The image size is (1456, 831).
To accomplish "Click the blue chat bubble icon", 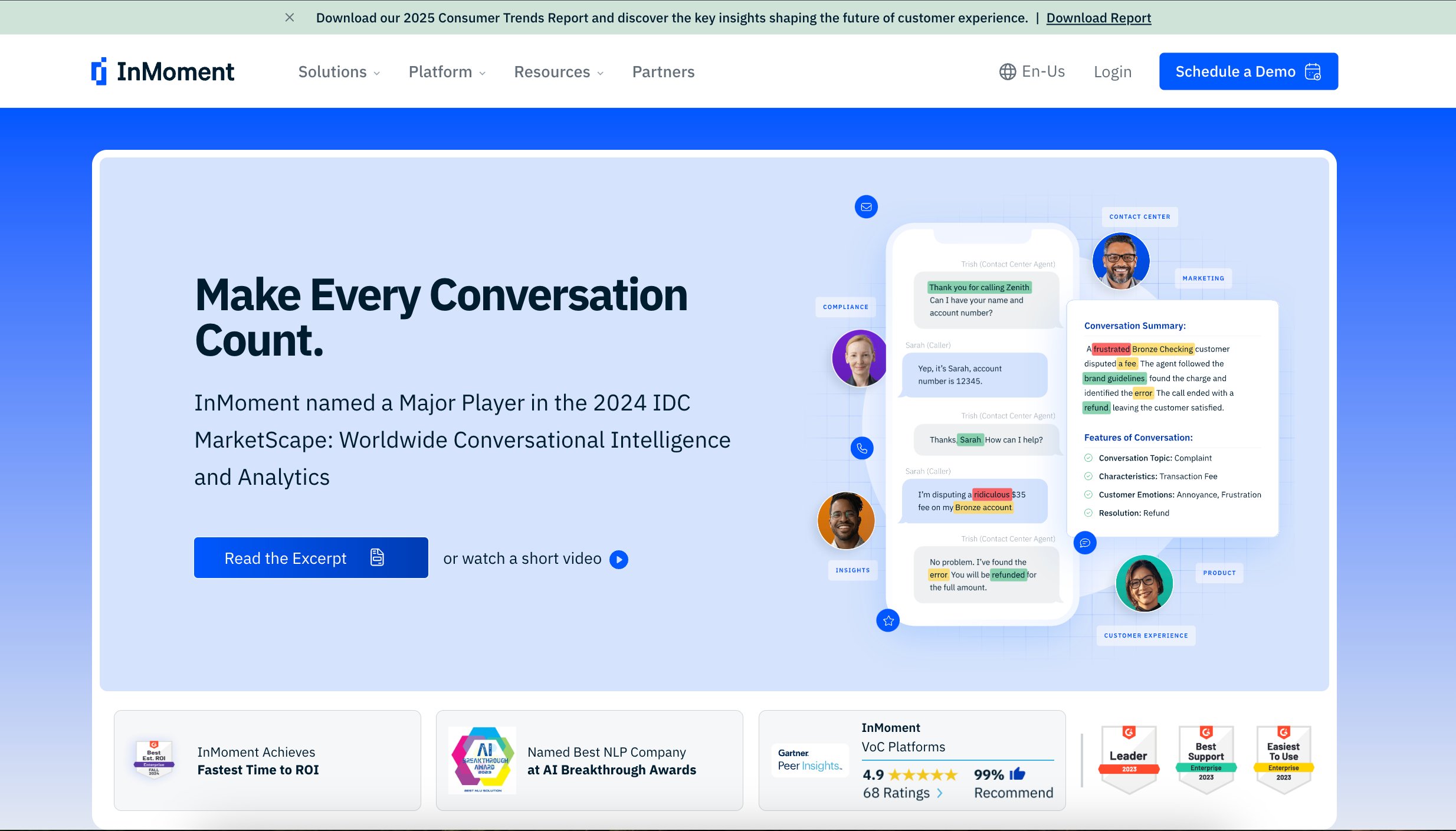I will 1084,543.
